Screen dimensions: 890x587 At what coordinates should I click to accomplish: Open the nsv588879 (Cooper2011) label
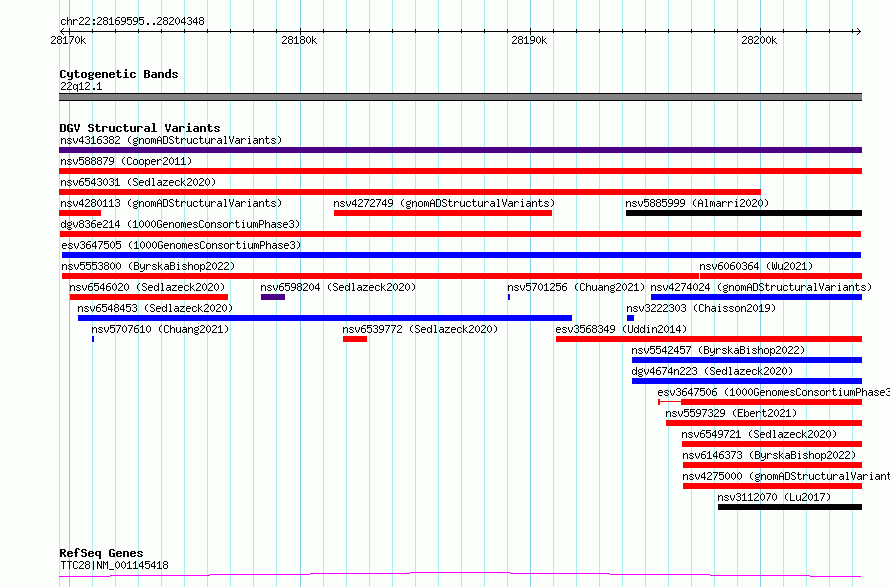pyautogui.click(x=126, y=161)
